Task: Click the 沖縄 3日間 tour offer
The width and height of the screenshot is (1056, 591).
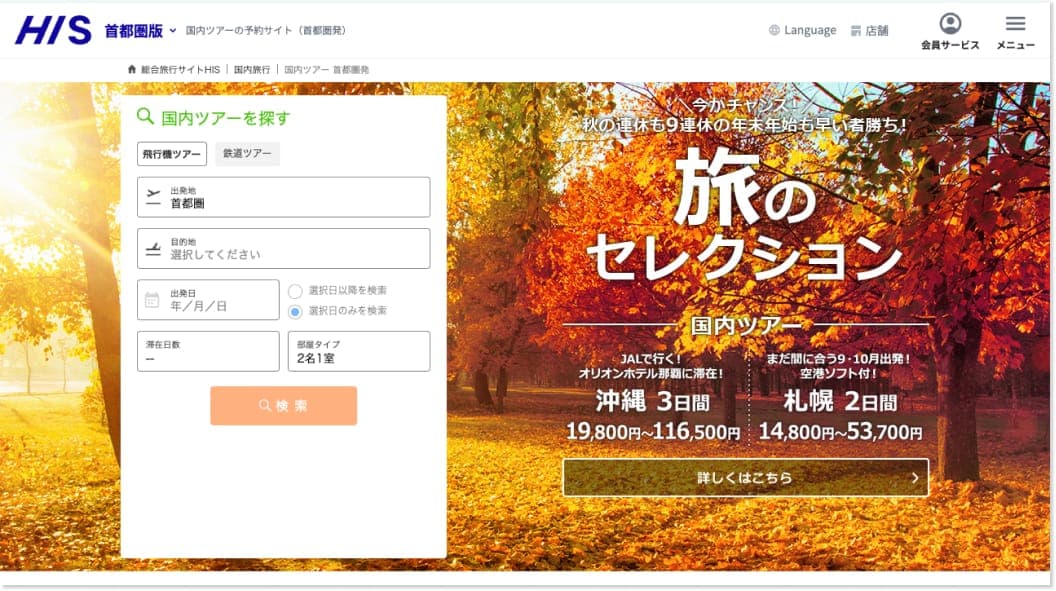Action: coord(653,402)
